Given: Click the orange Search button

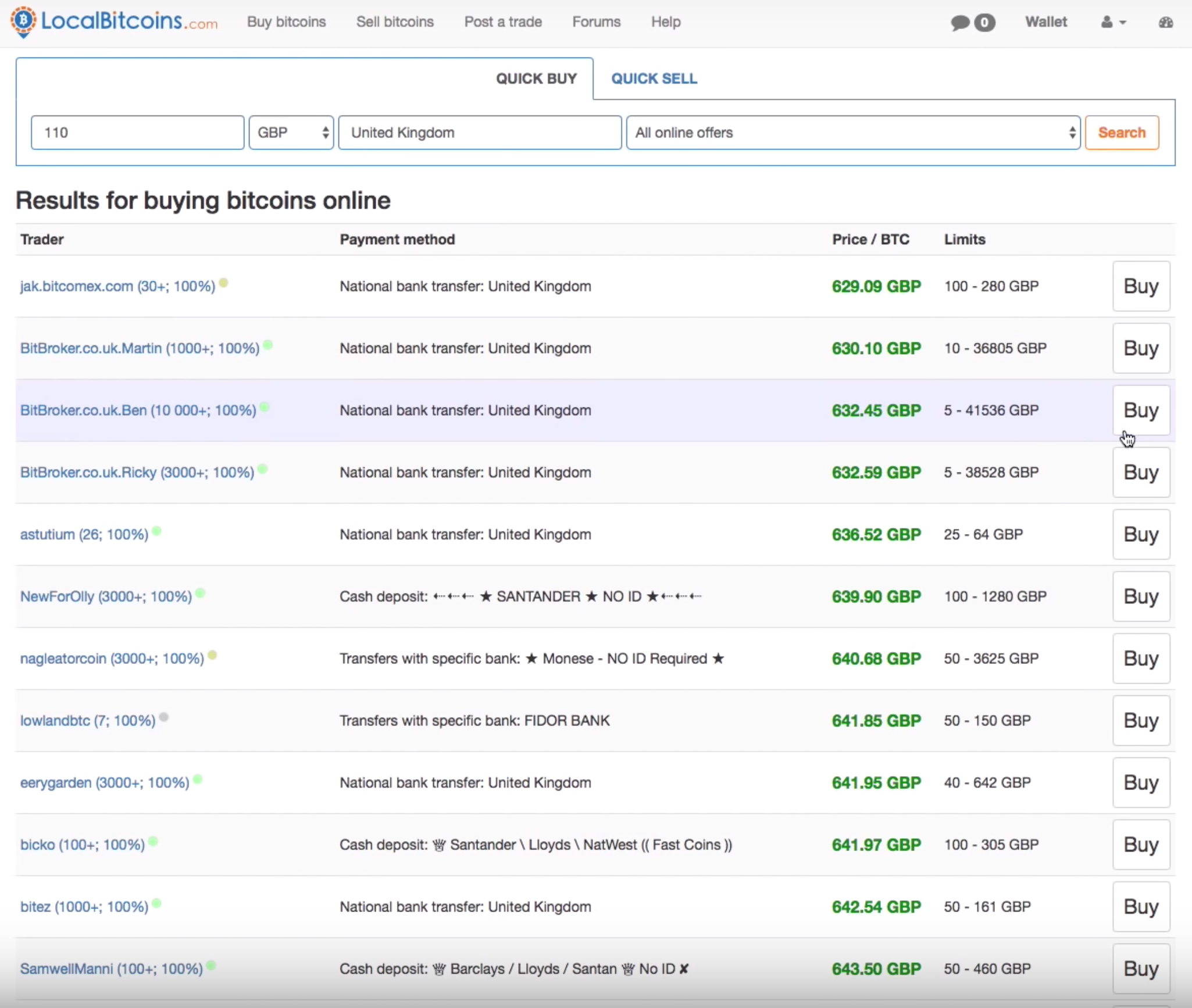Looking at the screenshot, I should click(x=1122, y=133).
